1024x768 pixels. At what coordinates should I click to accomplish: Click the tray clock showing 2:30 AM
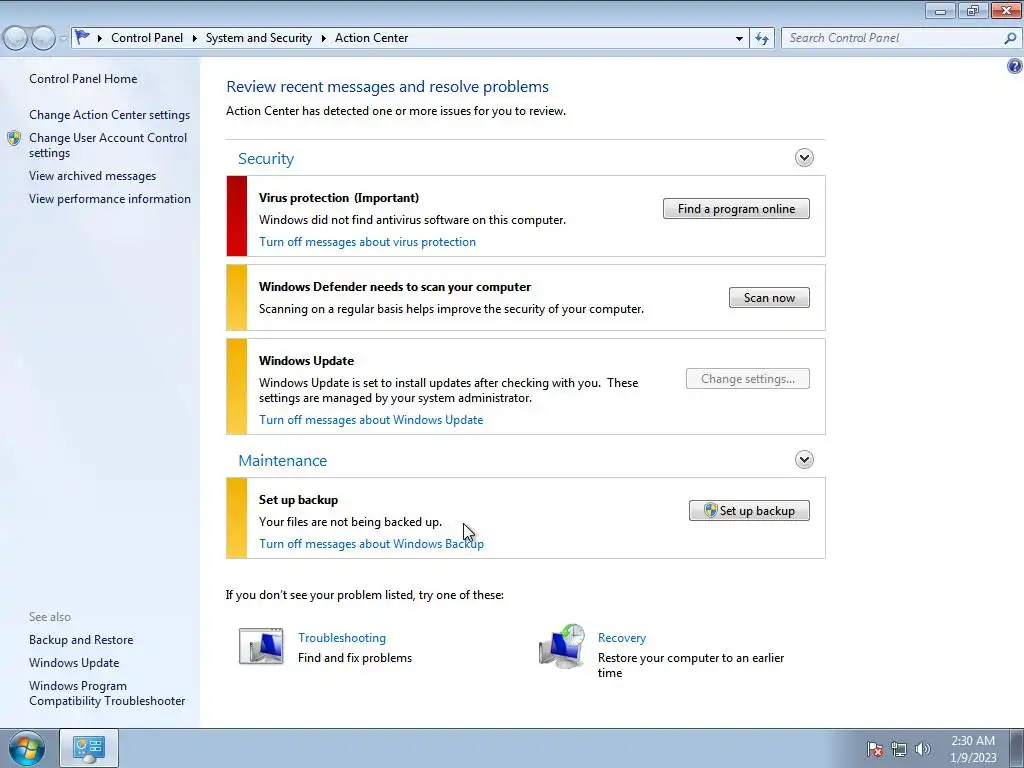point(973,749)
